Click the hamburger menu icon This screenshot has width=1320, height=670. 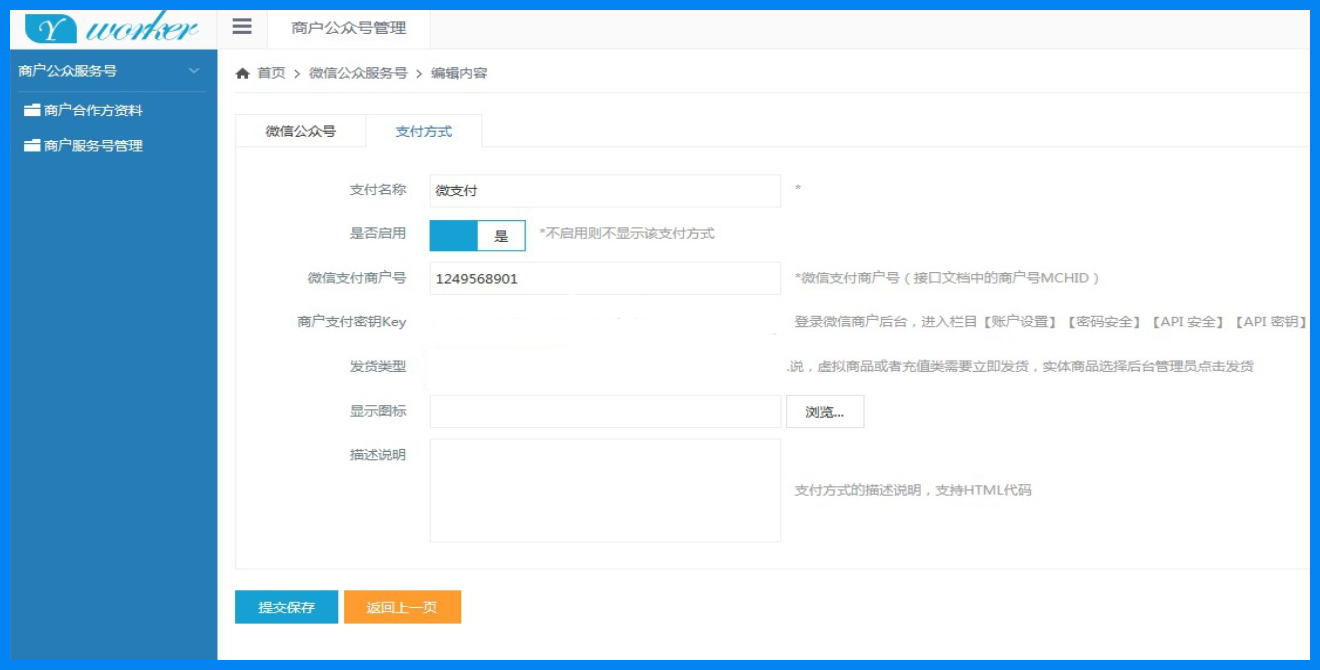242,27
